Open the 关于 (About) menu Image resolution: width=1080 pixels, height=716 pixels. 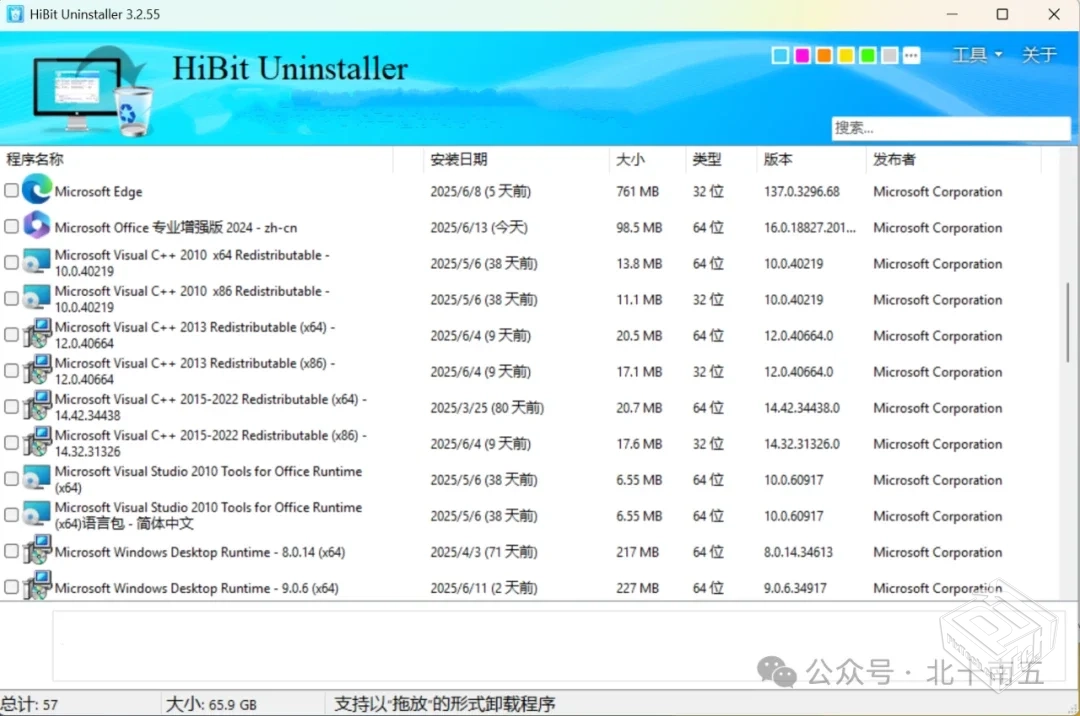[x=1040, y=54]
